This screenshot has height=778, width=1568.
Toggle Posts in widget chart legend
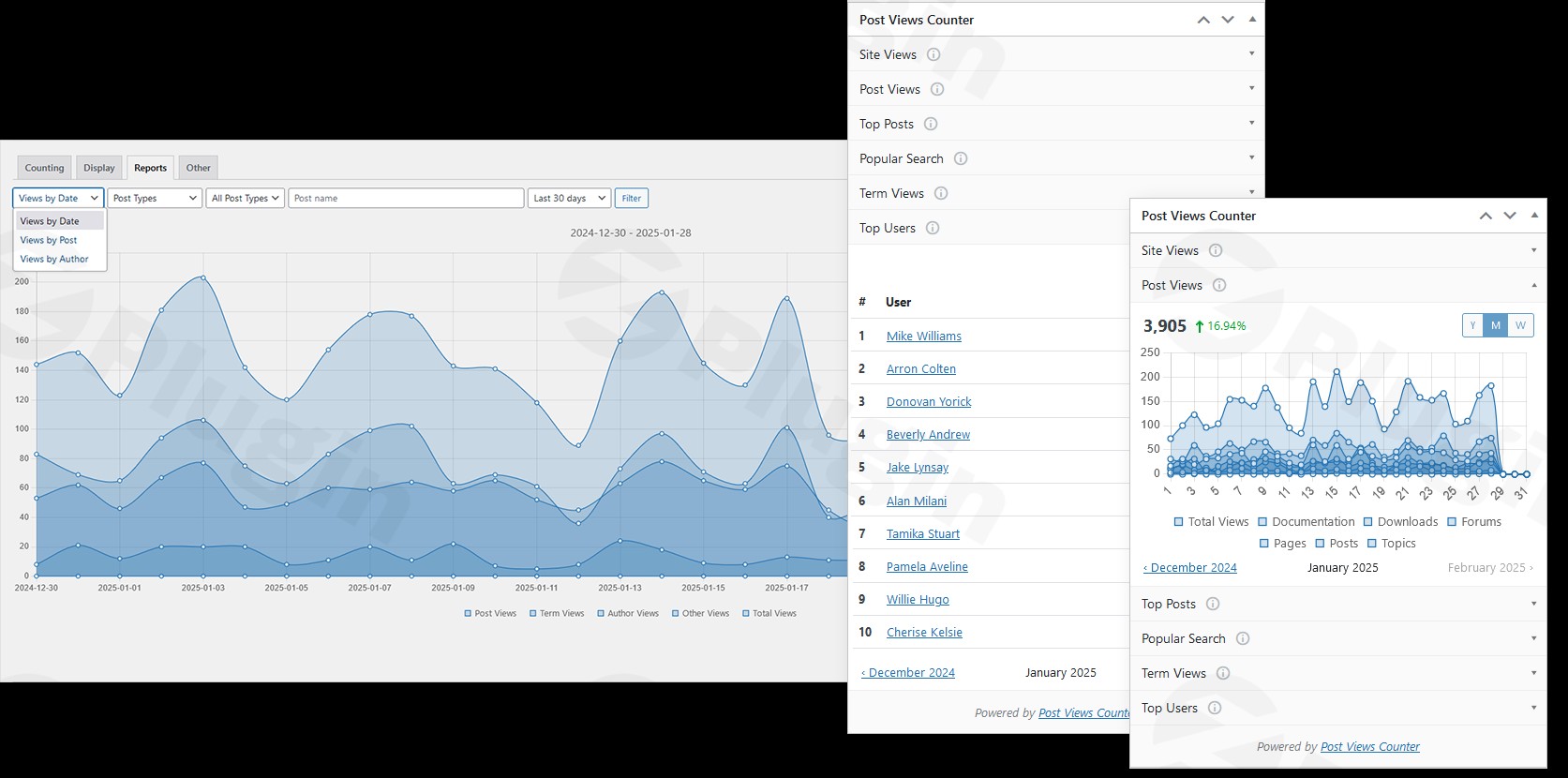pyautogui.click(x=1337, y=544)
